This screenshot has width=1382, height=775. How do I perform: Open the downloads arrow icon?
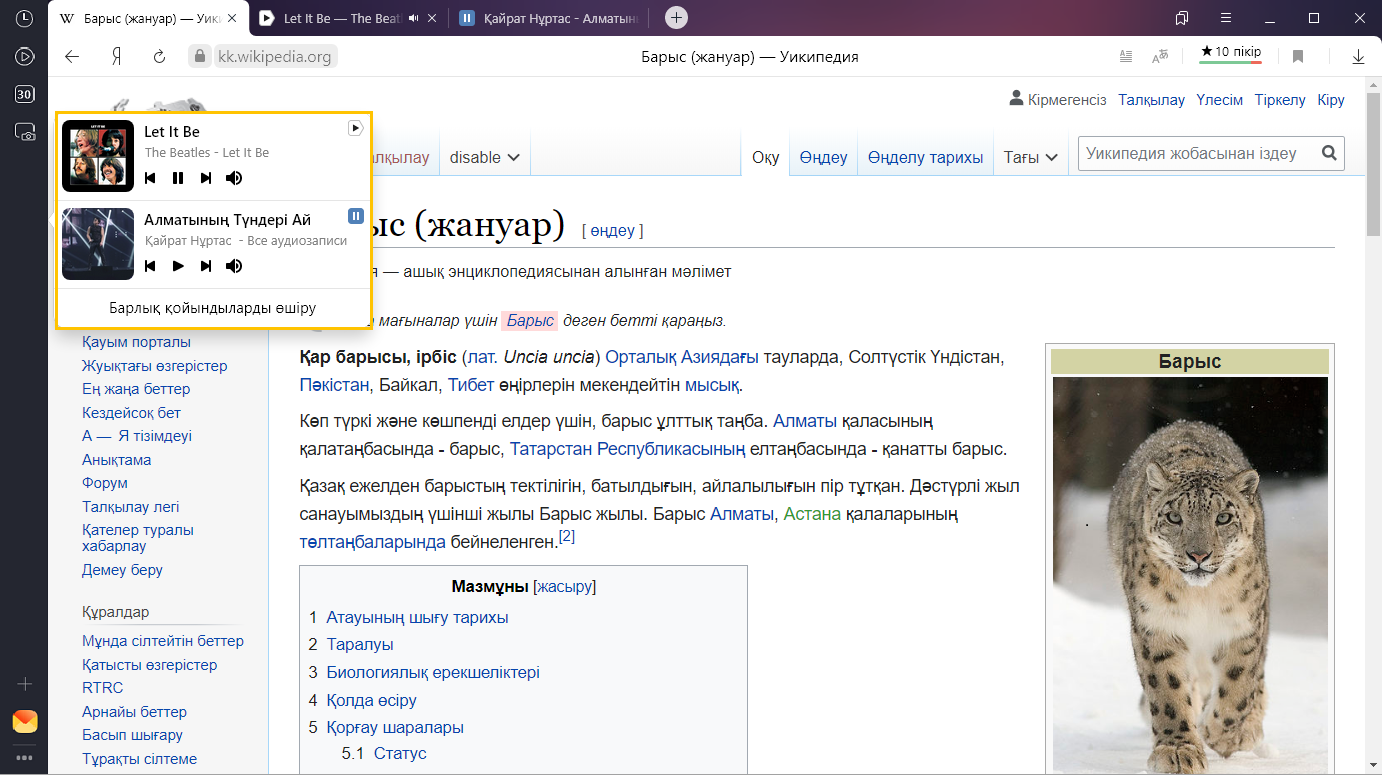point(1358,57)
